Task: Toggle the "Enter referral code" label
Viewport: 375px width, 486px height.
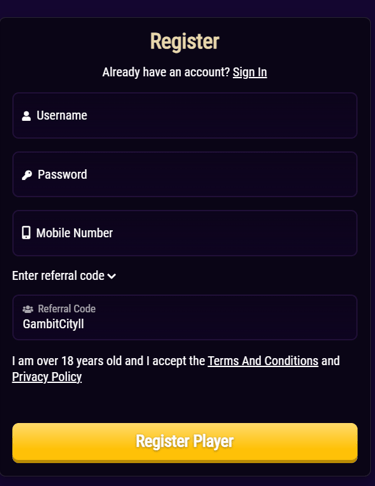Action: pyautogui.click(x=58, y=276)
